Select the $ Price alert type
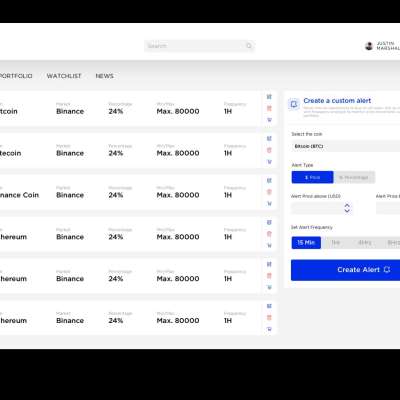Image resolution: width=400 pixels, height=400 pixels. [312, 177]
